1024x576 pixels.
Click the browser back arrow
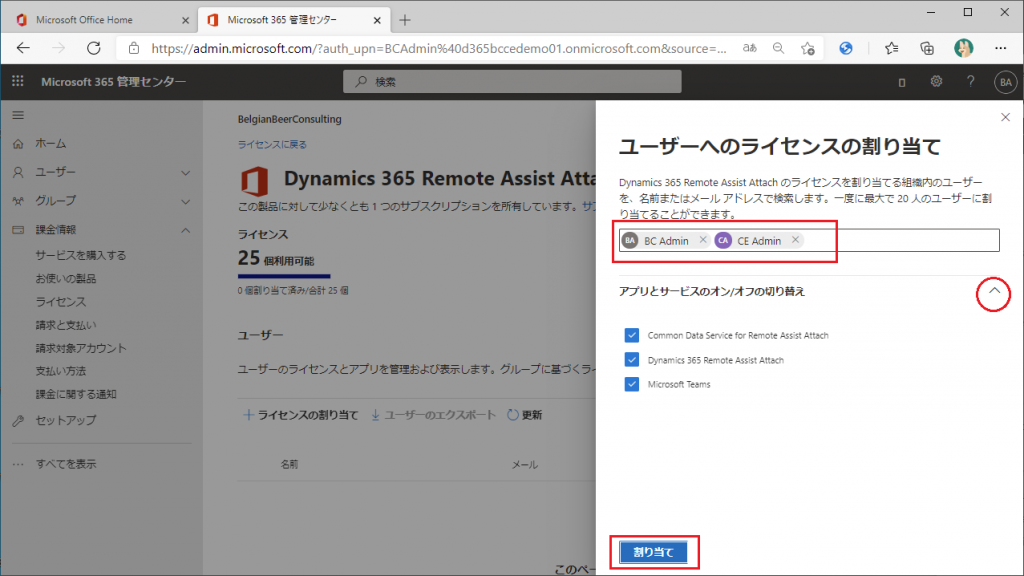(24, 48)
